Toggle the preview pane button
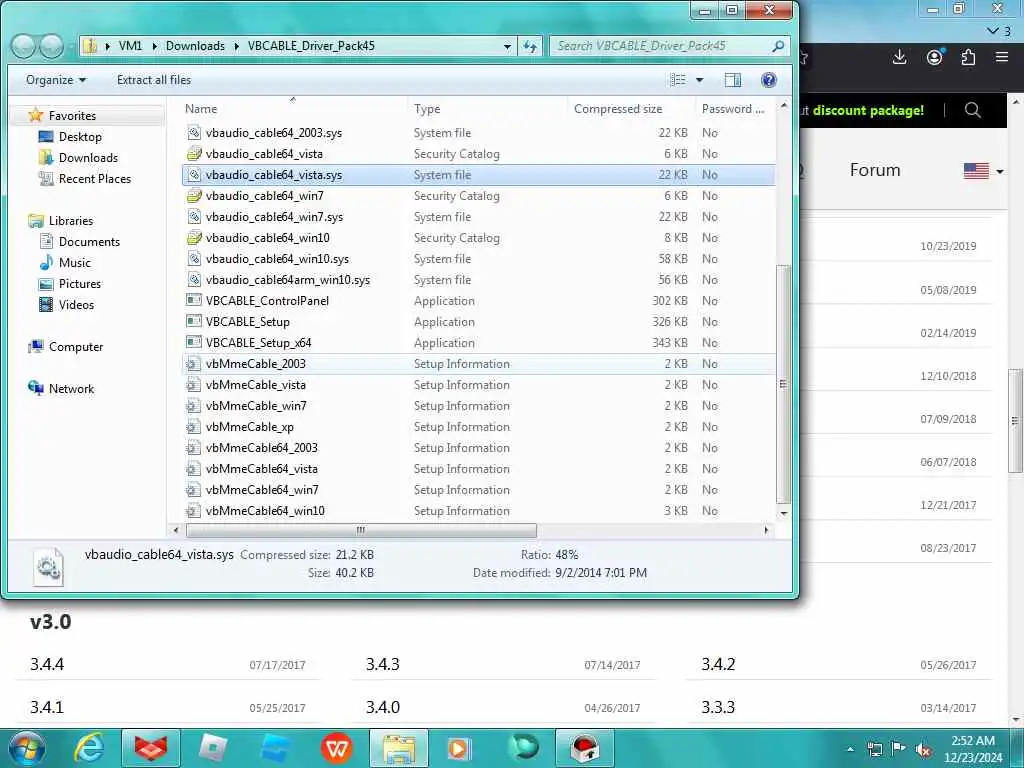The width and height of the screenshot is (1024, 768). pos(733,80)
